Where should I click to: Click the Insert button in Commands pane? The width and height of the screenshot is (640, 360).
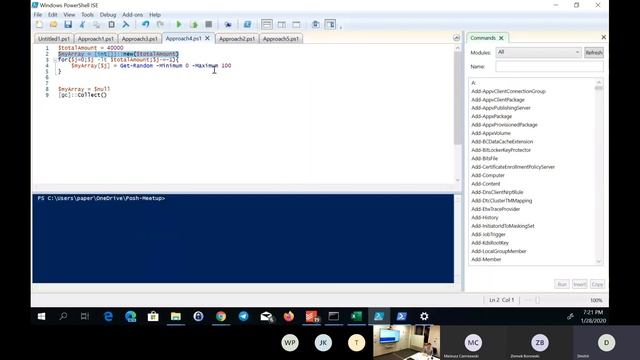click(579, 284)
